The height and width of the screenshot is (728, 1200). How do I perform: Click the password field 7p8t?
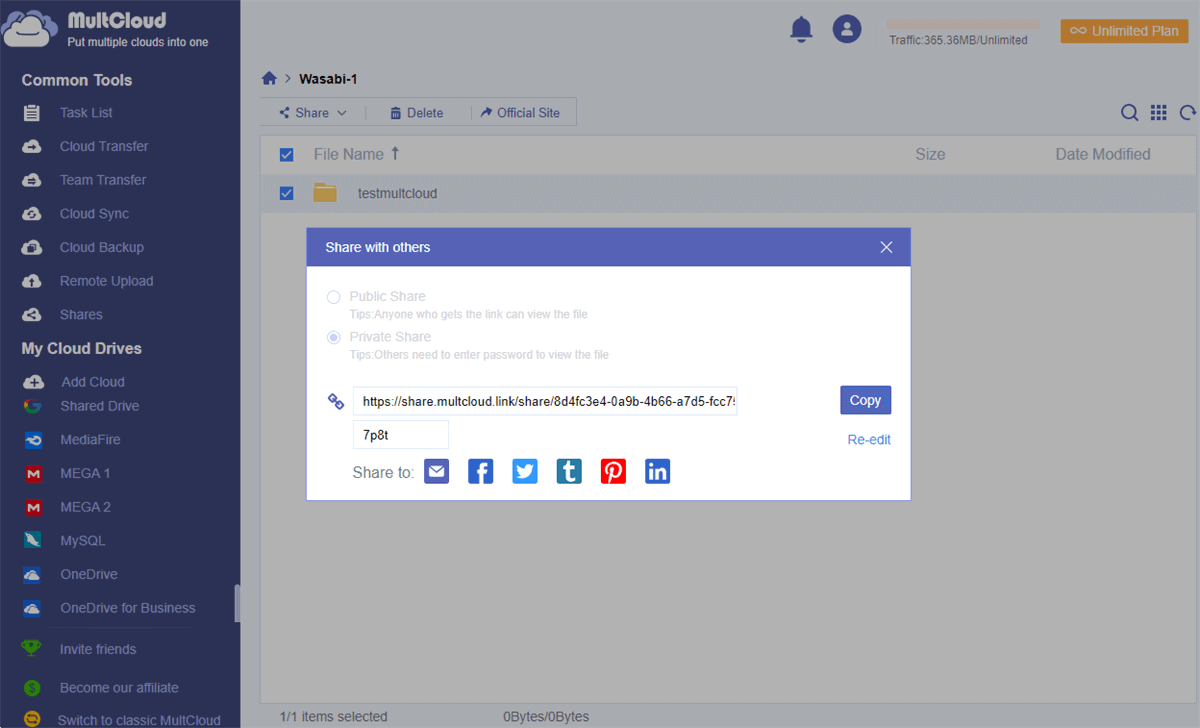coord(401,435)
